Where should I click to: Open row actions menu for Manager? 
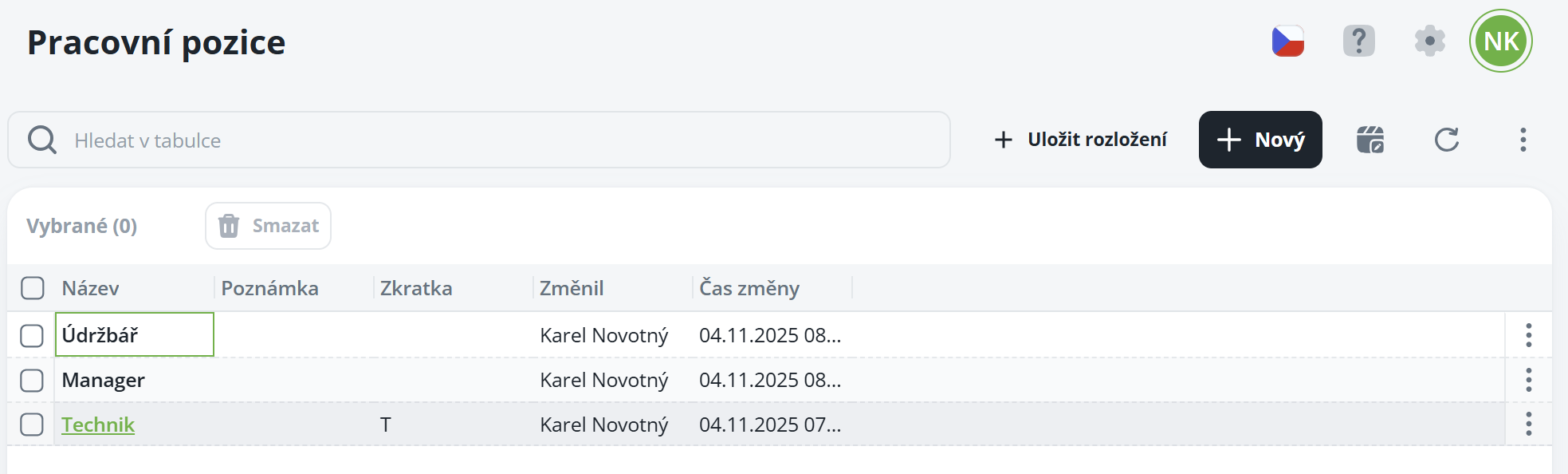click(x=1528, y=380)
